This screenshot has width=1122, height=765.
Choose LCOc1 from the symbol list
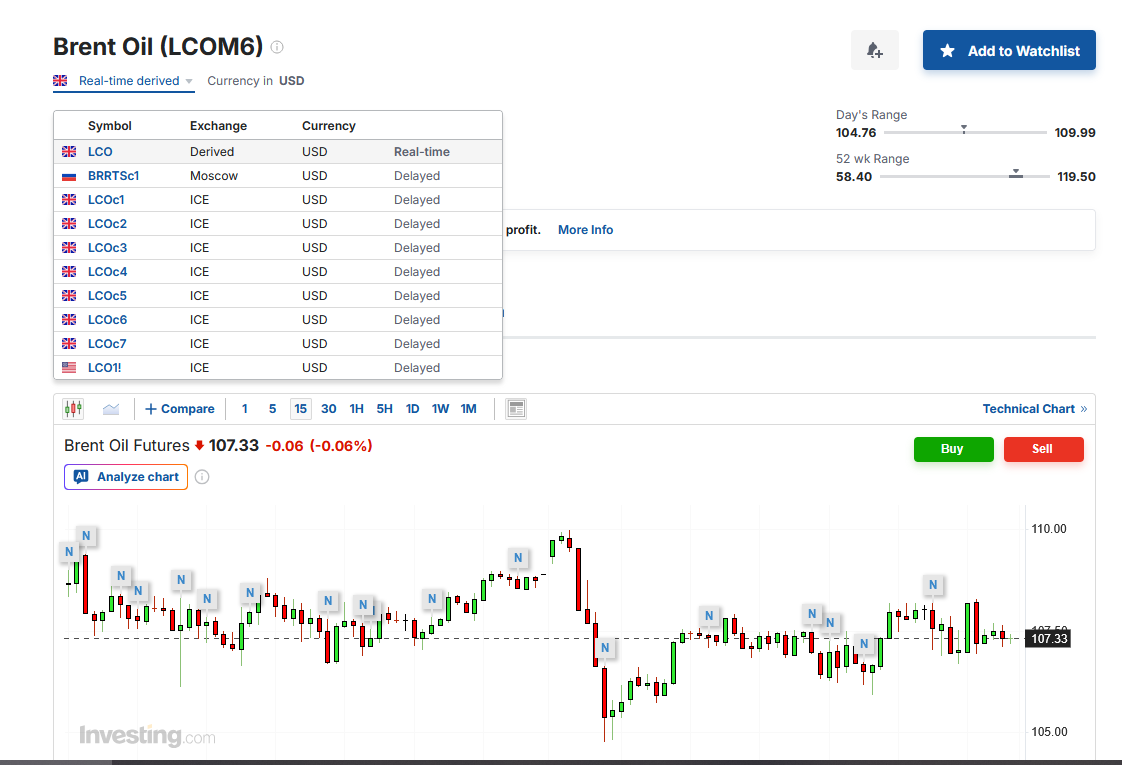106,200
